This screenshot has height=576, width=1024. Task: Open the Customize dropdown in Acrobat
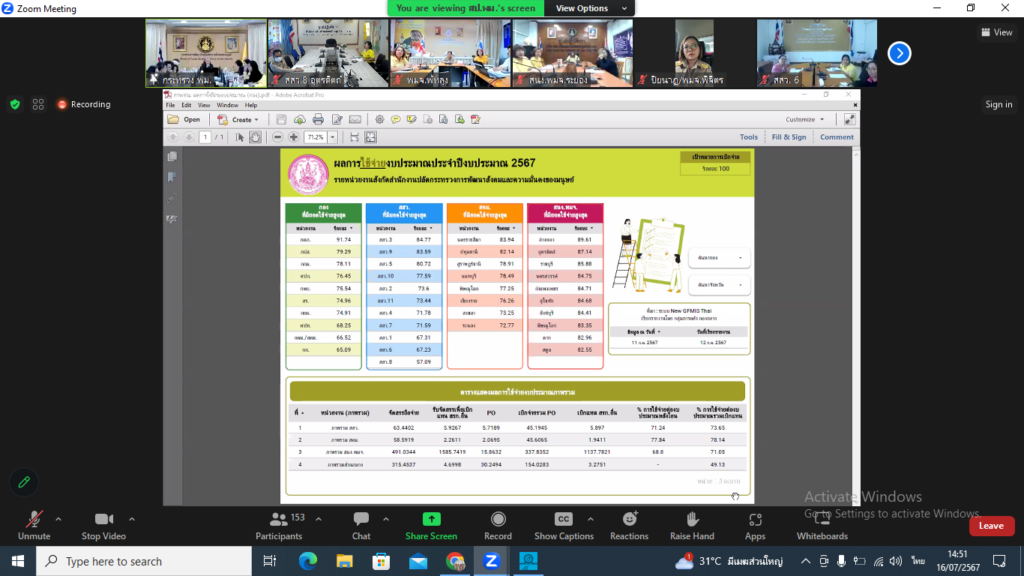805,120
